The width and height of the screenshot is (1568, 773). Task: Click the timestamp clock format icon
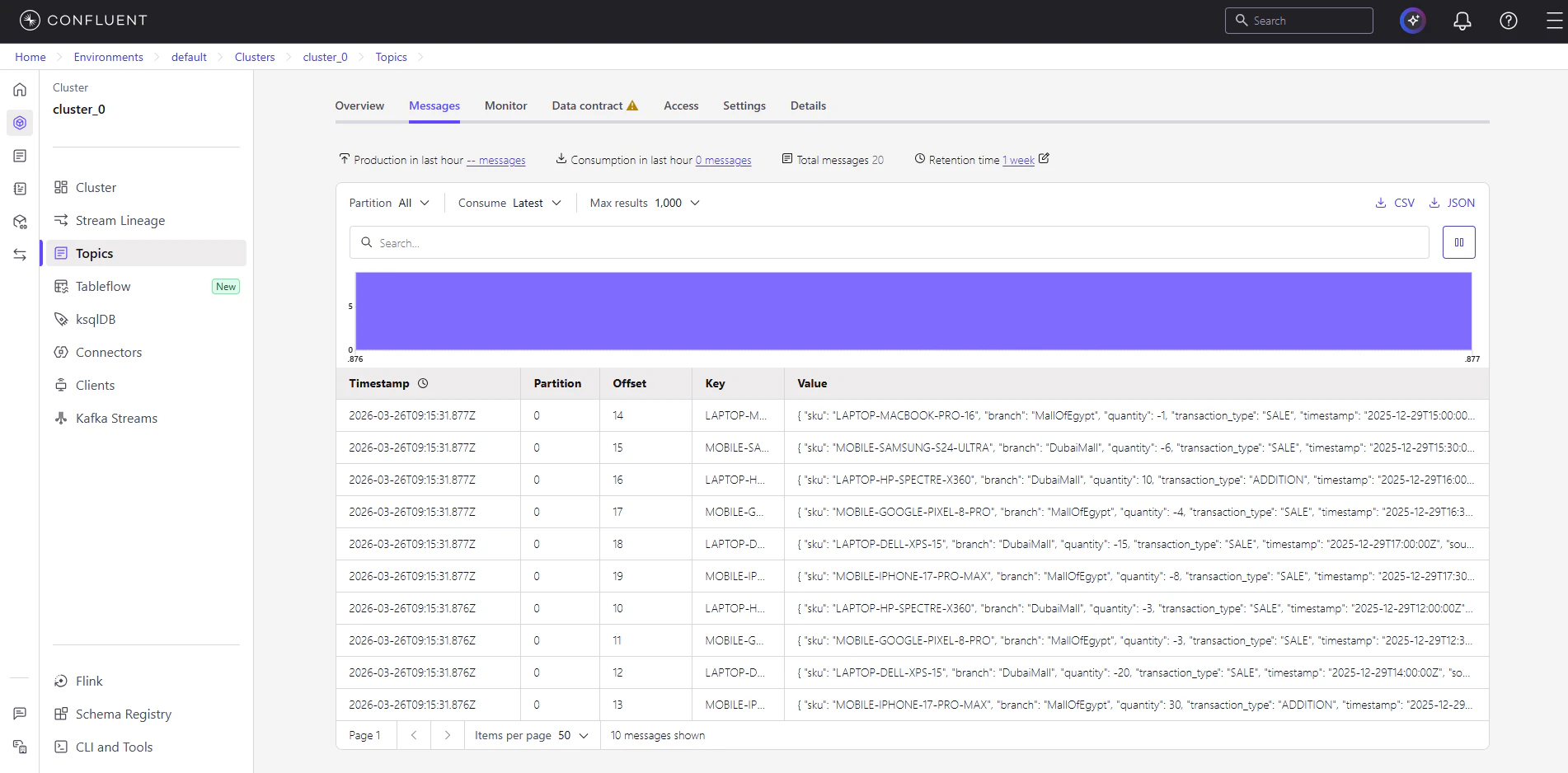coord(423,383)
